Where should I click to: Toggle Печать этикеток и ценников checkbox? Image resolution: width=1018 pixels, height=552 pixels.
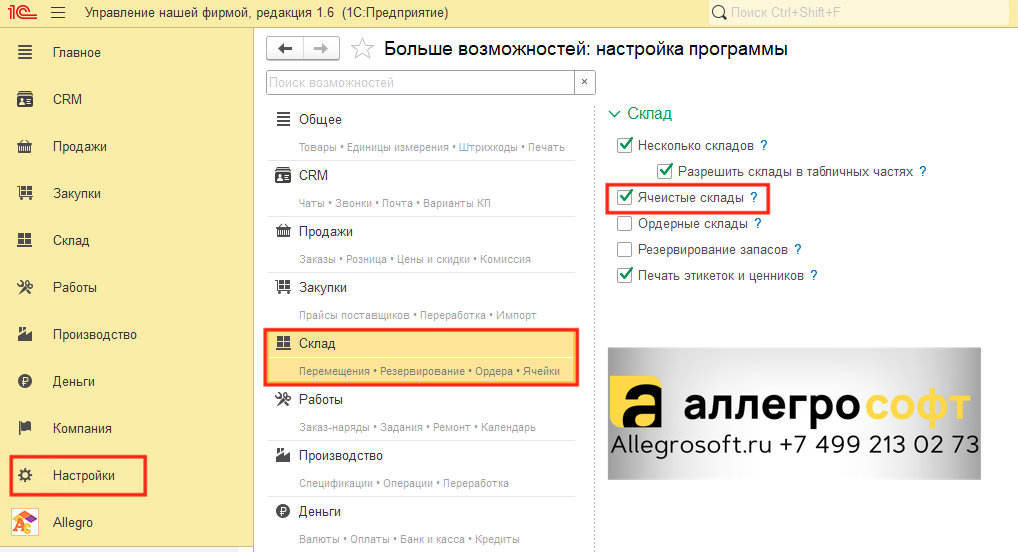click(625, 275)
